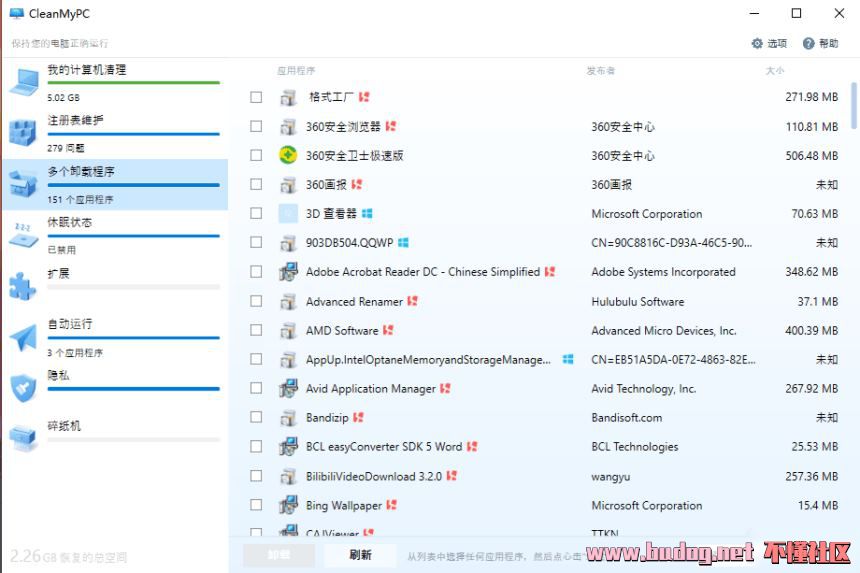Sort by 发布者 column header

pyautogui.click(x=601, y=71)
